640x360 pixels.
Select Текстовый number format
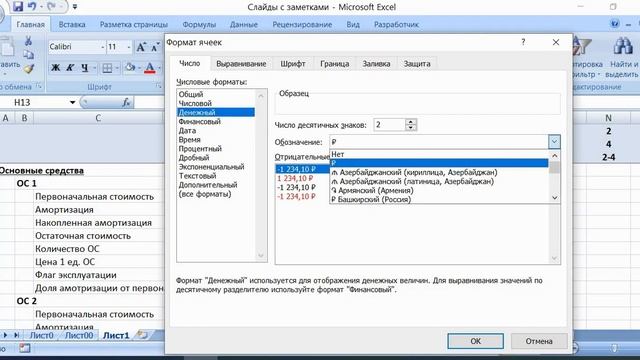[197, 176]
